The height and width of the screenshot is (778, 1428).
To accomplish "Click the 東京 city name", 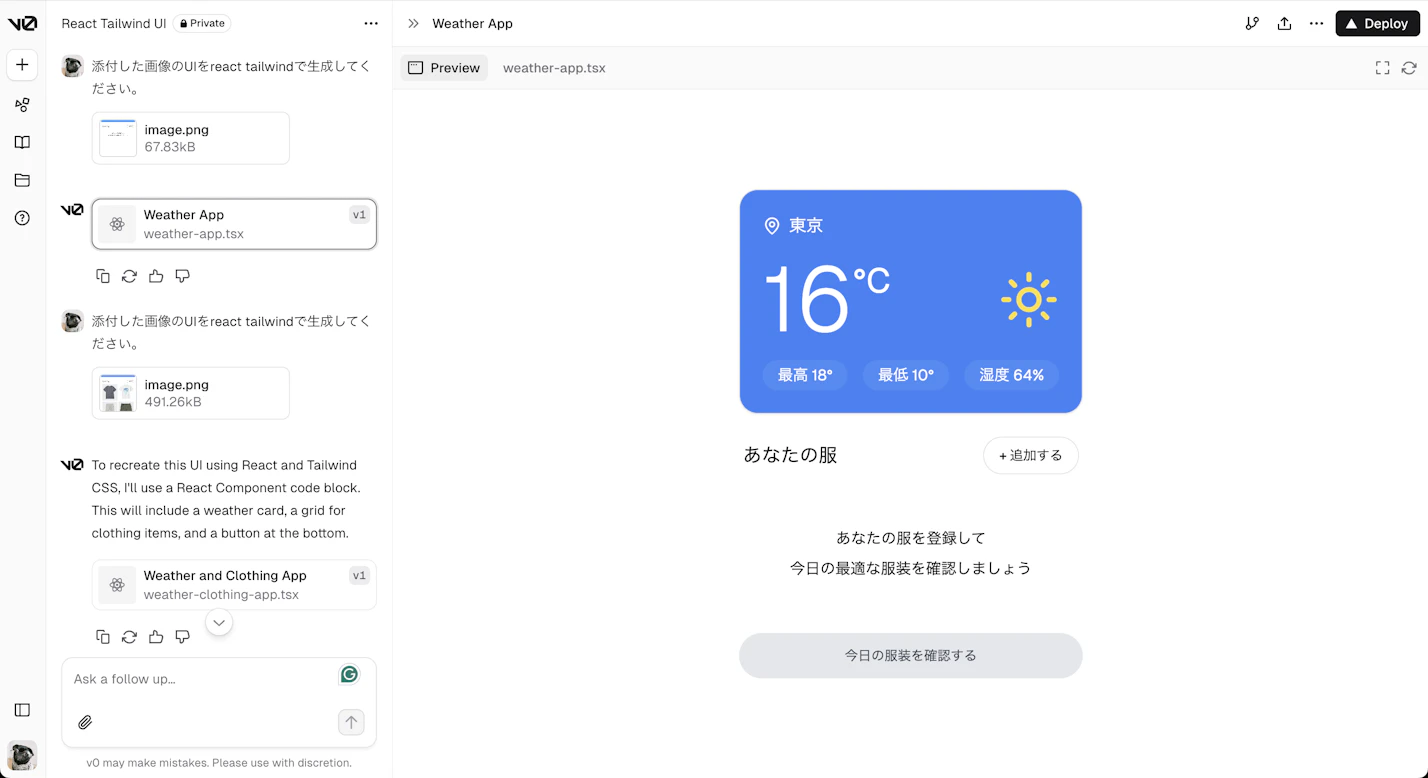I will click(x=806, y=226).
